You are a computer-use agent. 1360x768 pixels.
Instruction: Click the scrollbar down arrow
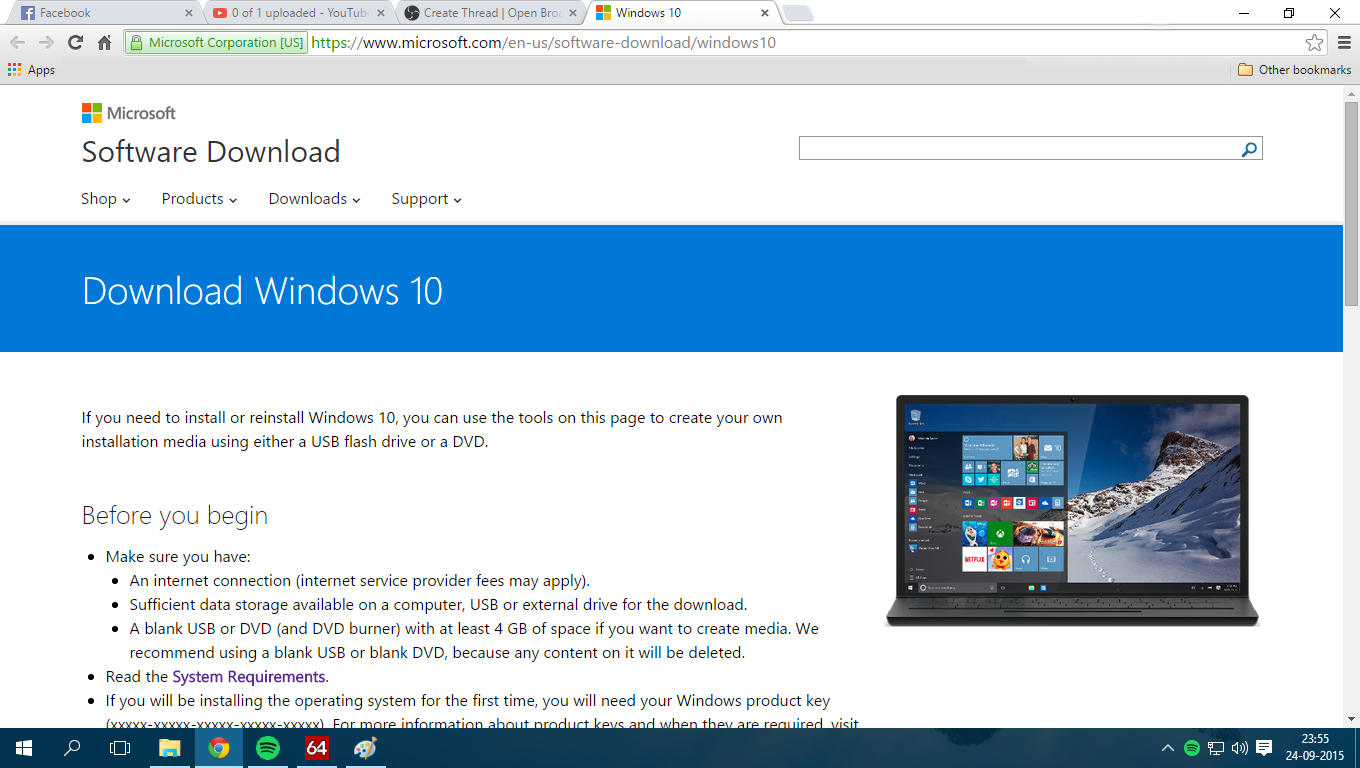1351,719
